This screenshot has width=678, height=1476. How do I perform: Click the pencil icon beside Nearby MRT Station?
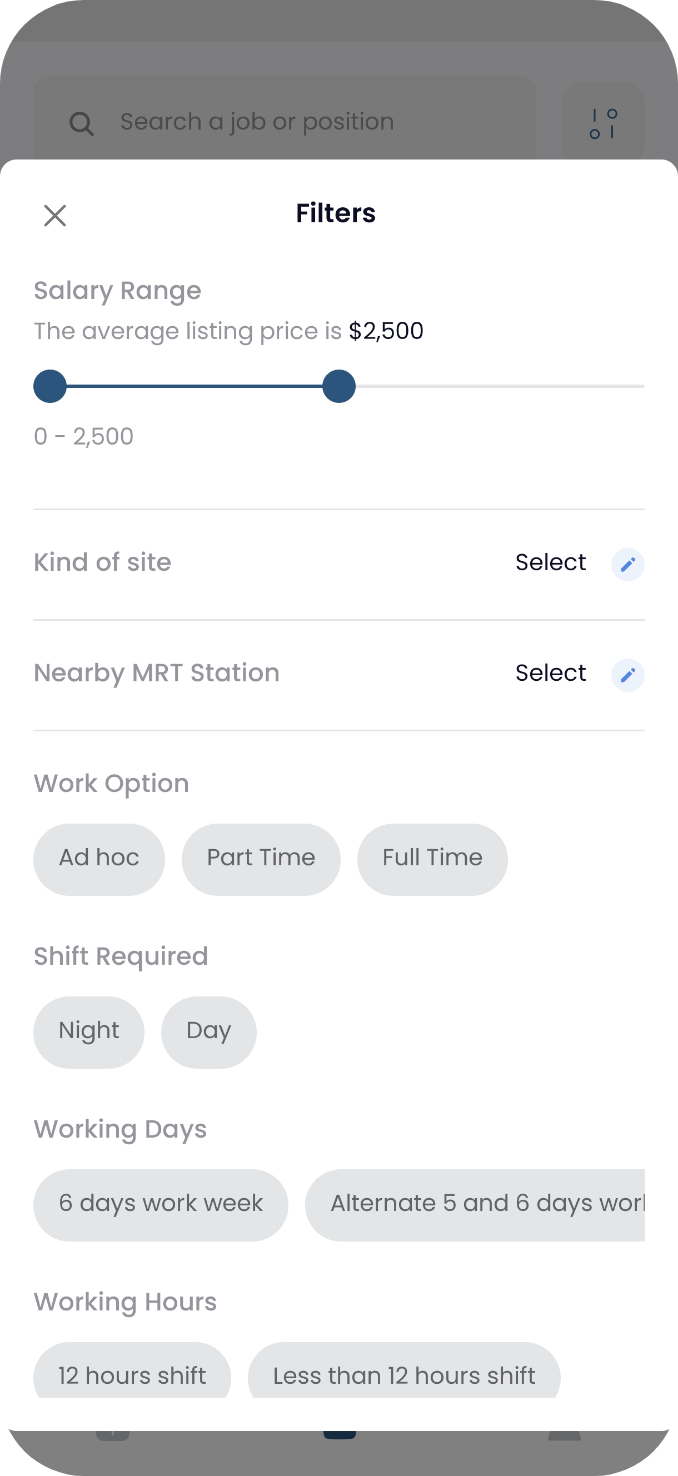(x=628, y=675)
